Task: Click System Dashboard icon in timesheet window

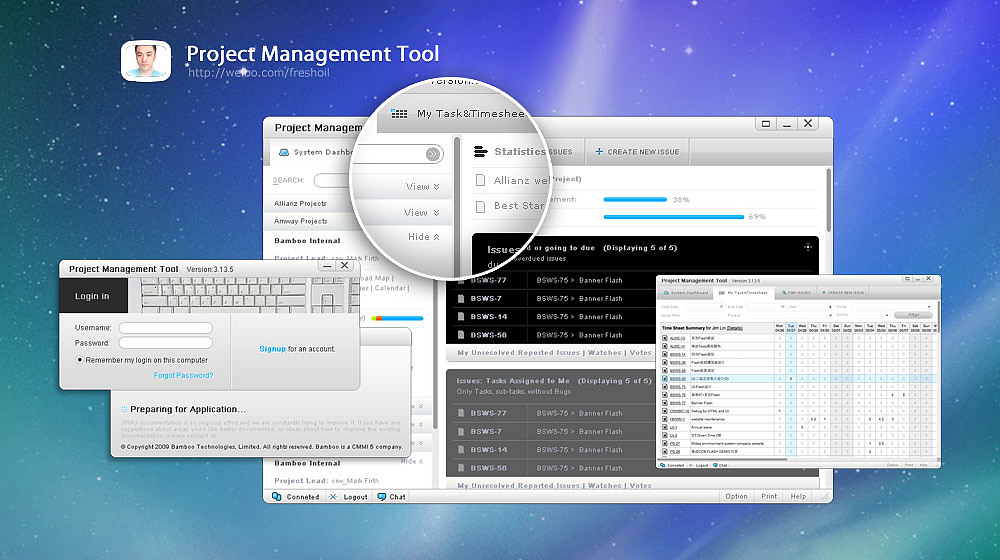Action: pos(666,293)
